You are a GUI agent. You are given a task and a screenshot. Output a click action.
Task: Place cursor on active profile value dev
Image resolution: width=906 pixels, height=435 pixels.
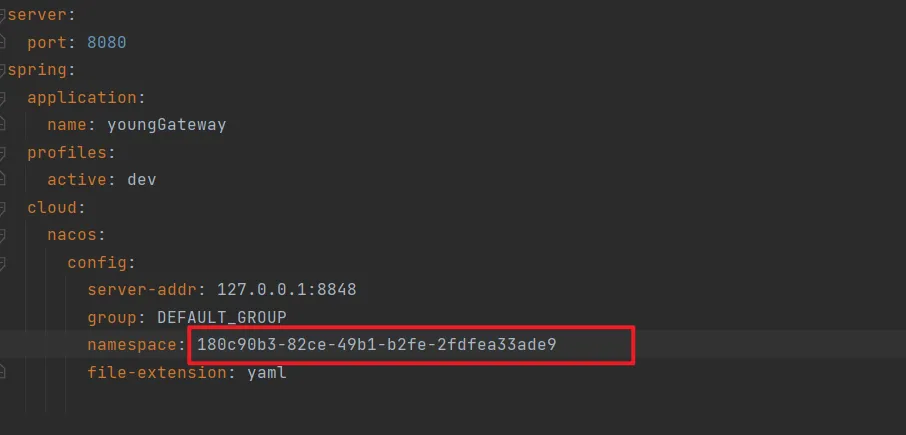(x=141, y=180)
